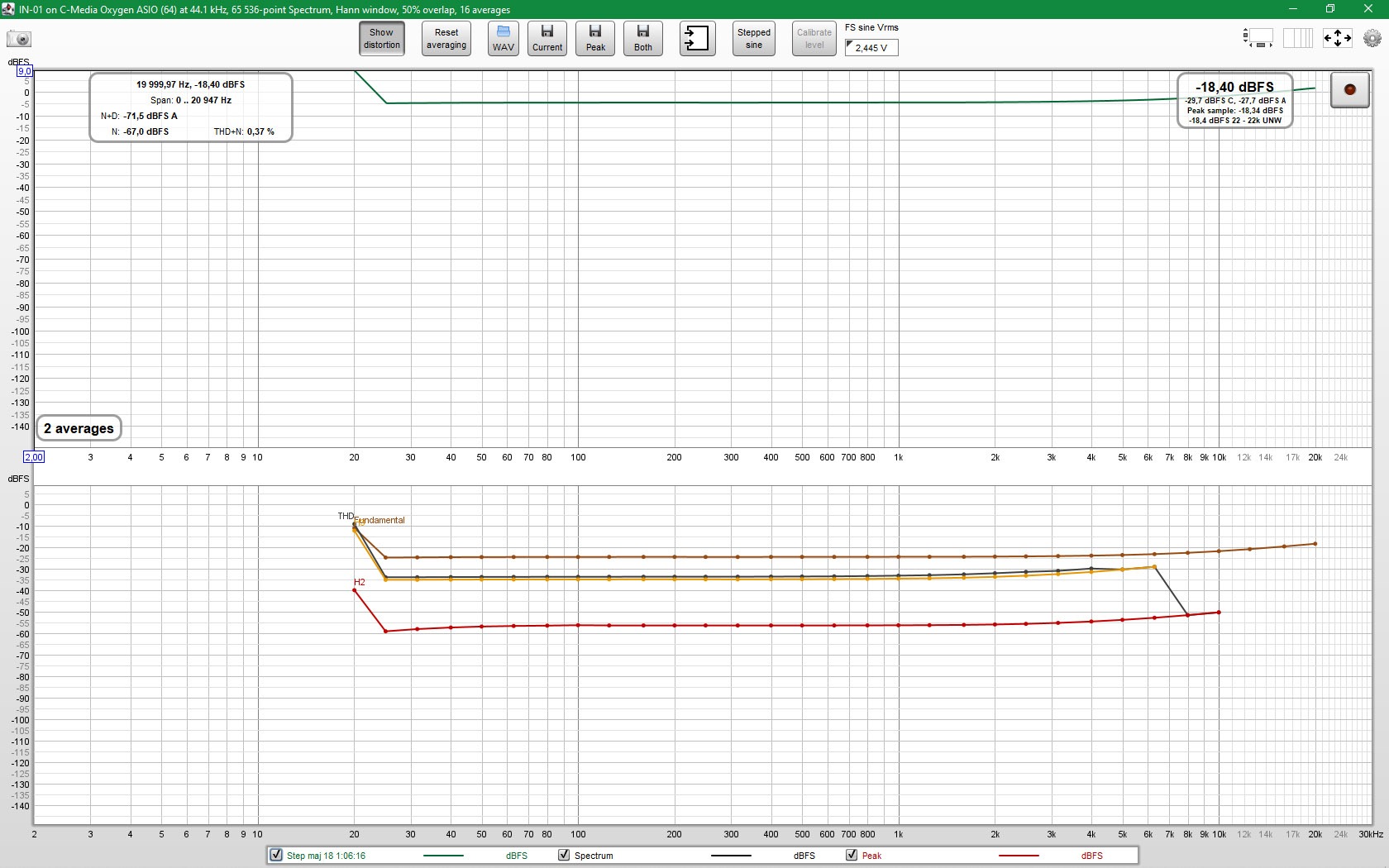
Task: Minimize the RTA window
Action: click(x=1292, y=9)
